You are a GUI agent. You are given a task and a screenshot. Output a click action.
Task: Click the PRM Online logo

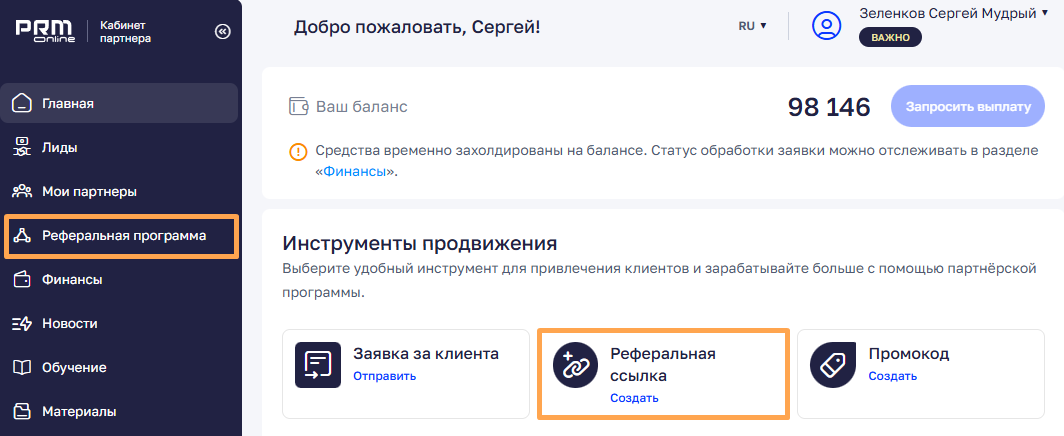(x=45, y=32)
